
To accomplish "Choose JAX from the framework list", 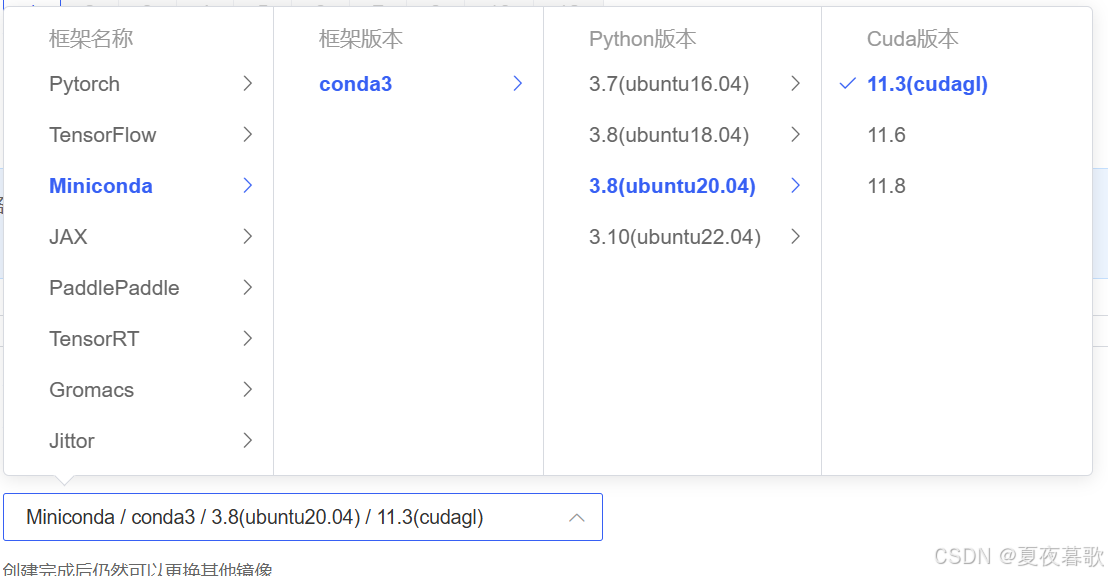I will click(66, 237).
